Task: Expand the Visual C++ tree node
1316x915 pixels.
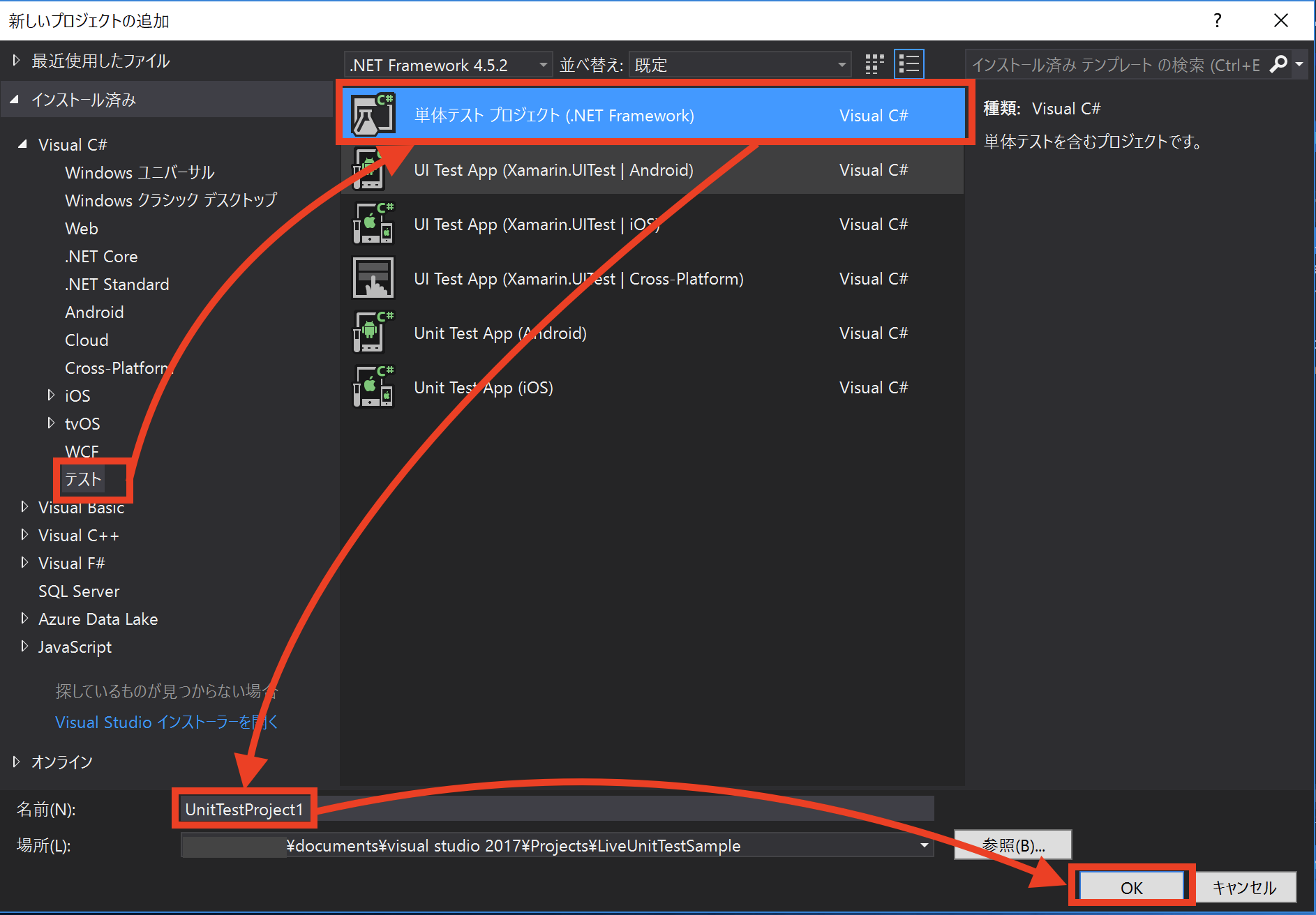Action: [x=24, y=534]
